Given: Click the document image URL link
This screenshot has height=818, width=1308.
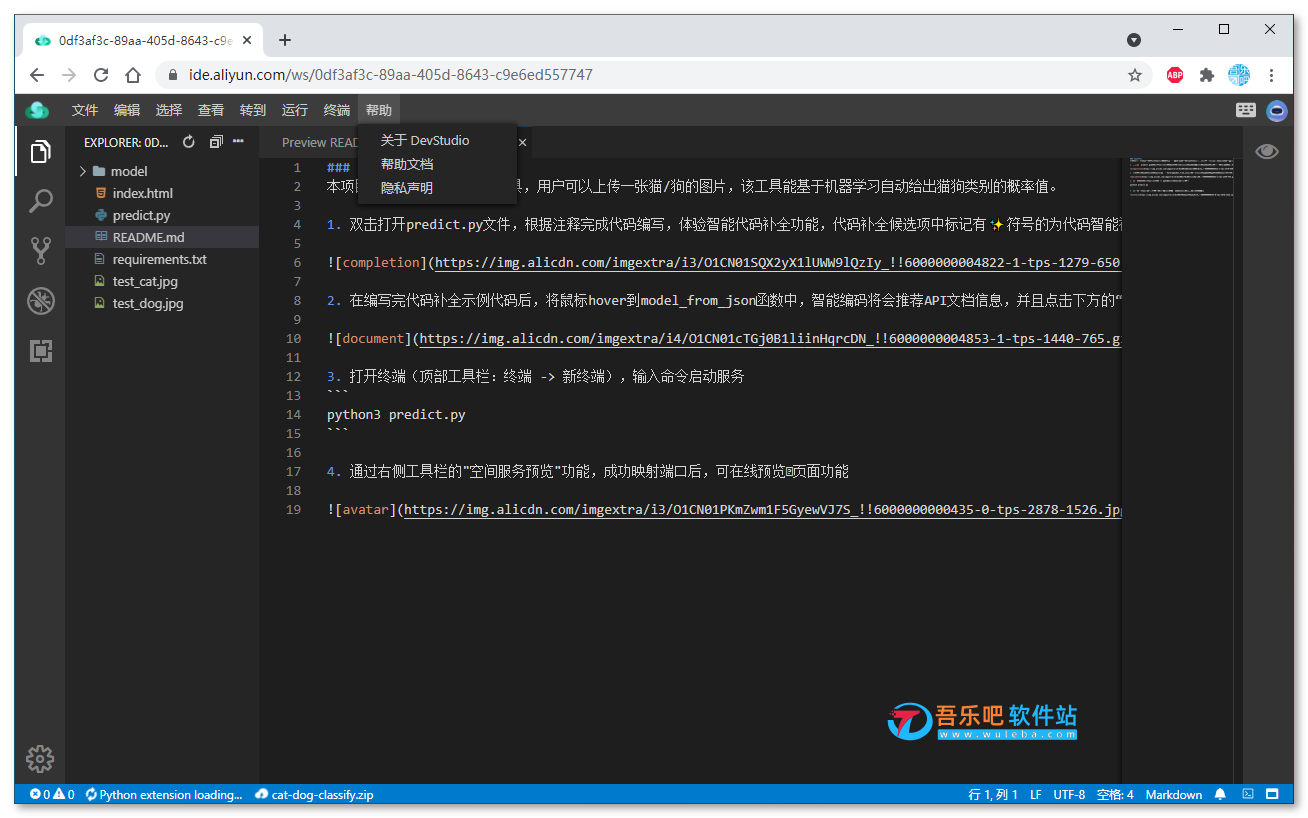Looking at the screenshot, I should pyautogui.click(x=770, y=339).
